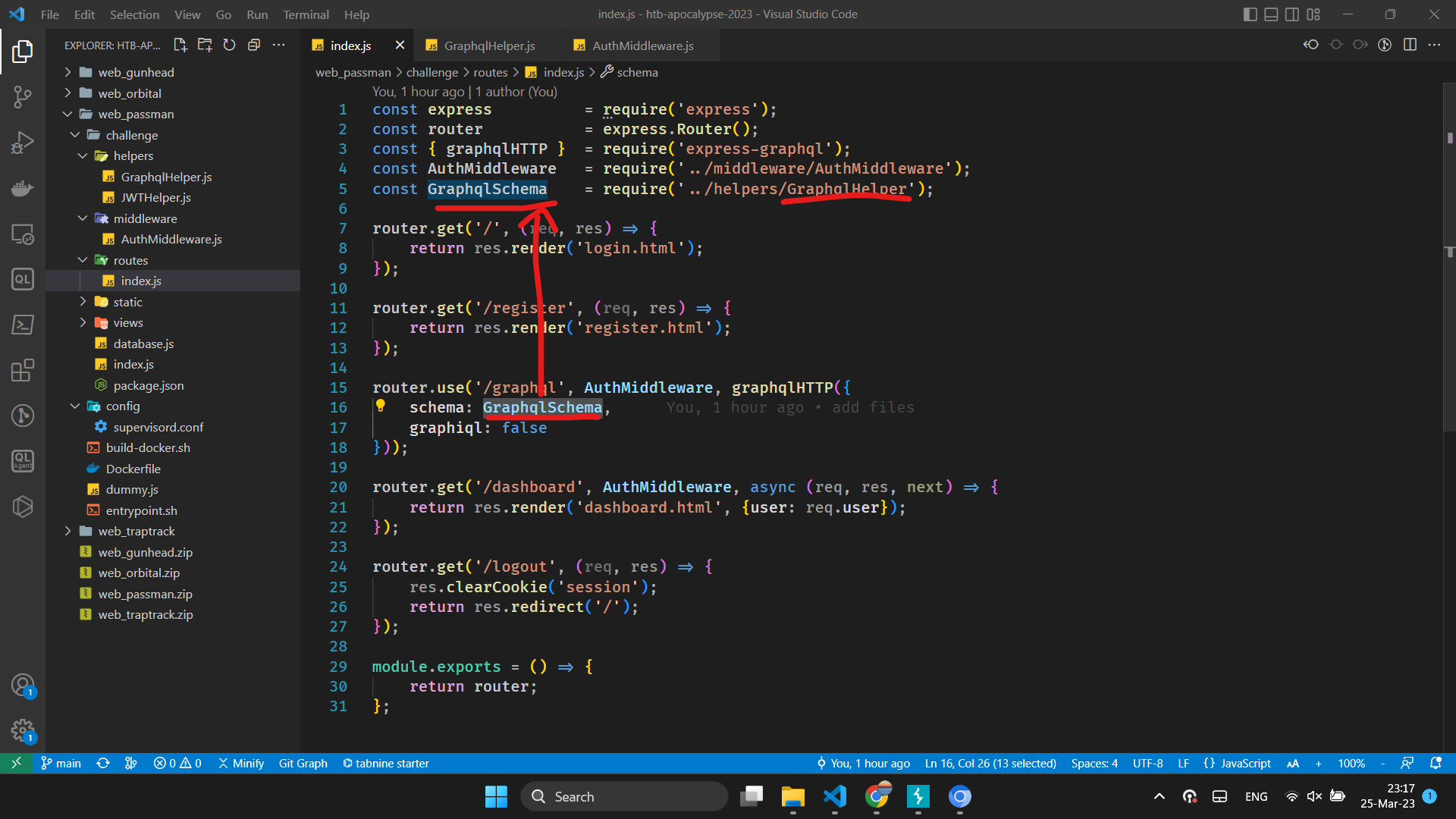Image resolution: width=1456 pixels, height=819 pixels.
Task: Click the Split Editor Right icon
Action: pos(1410,45)
